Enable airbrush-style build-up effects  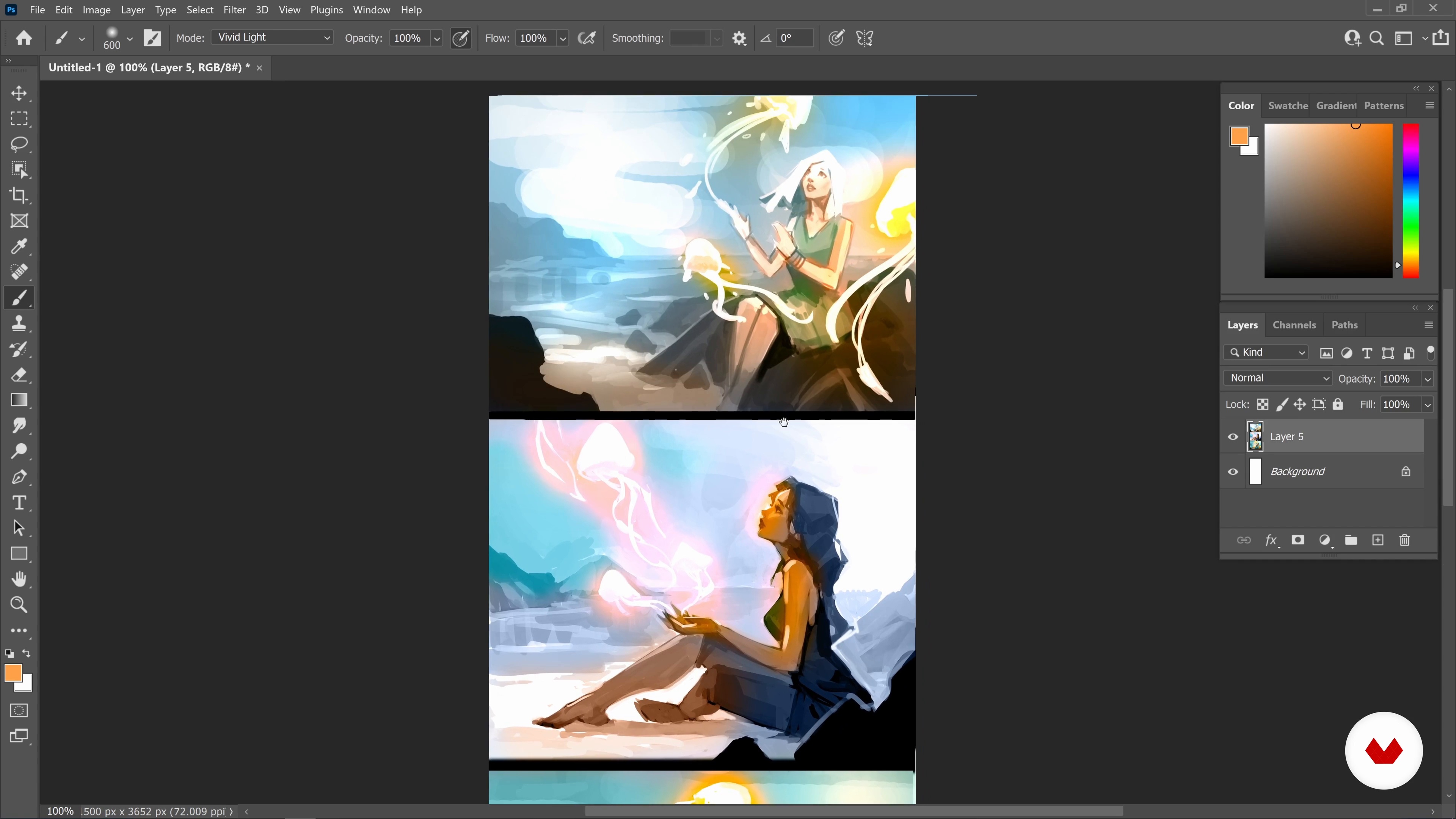(587, 38)
